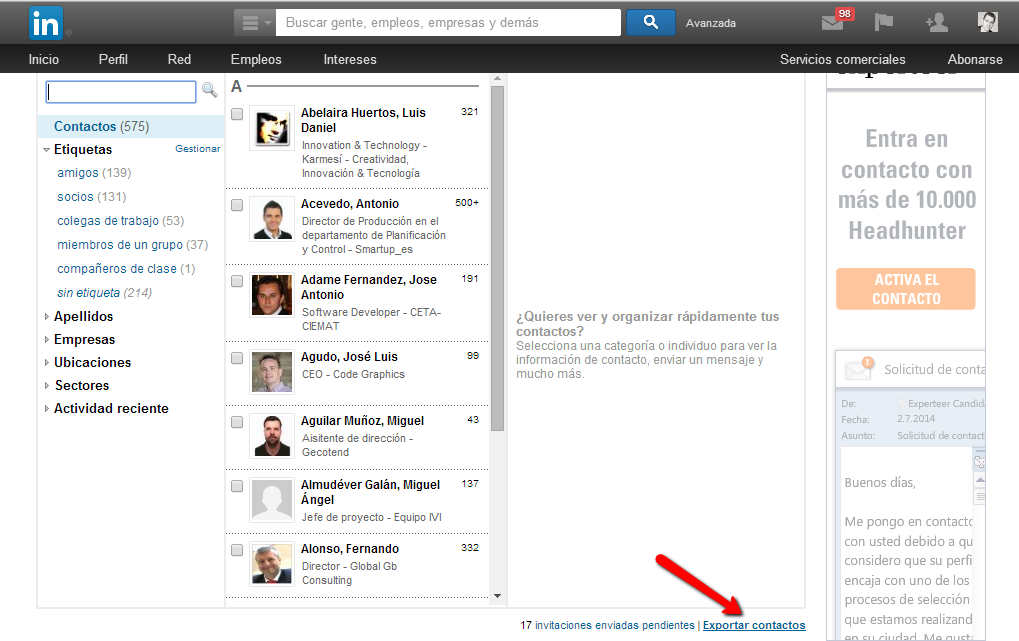Check the box for Acevedo, Antonio
1019x641 pixels.
(x=237, y=205)
